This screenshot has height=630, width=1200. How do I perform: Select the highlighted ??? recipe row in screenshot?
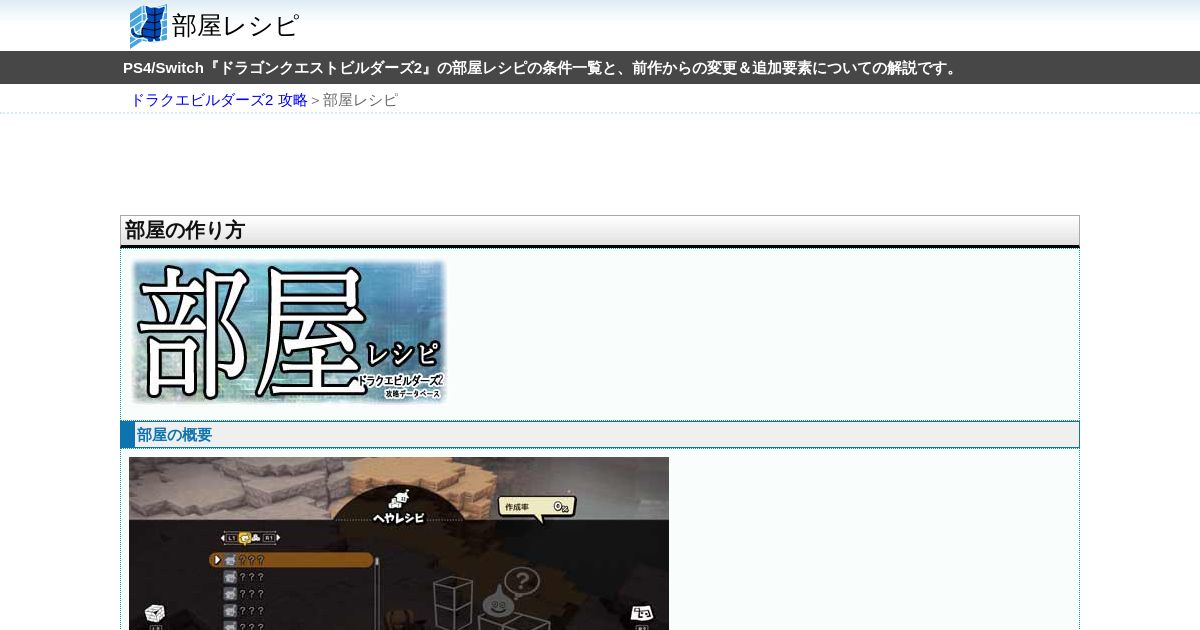[291, 560]
